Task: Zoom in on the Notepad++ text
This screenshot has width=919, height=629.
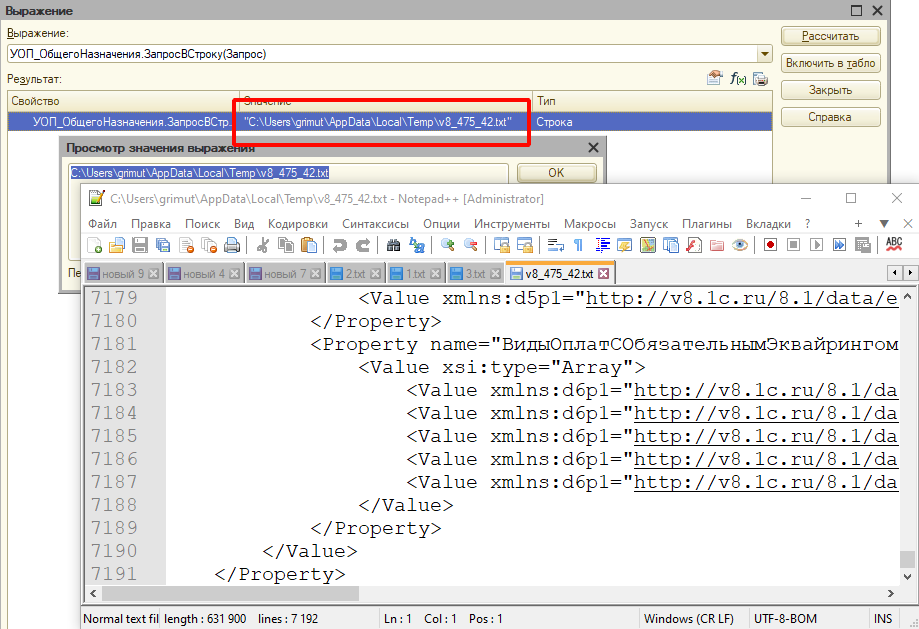Action: [x=447, y=244]
